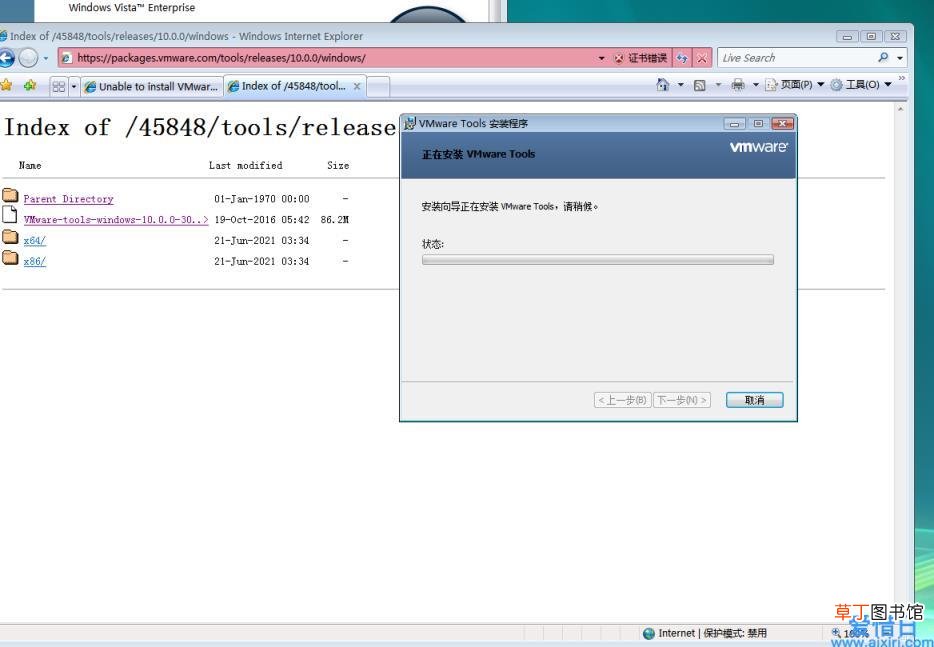The width and height of the screenshot is (934, 647).
Task: Click the Stop loading icon
Action: pyautogui.click(x=702, y=58)
